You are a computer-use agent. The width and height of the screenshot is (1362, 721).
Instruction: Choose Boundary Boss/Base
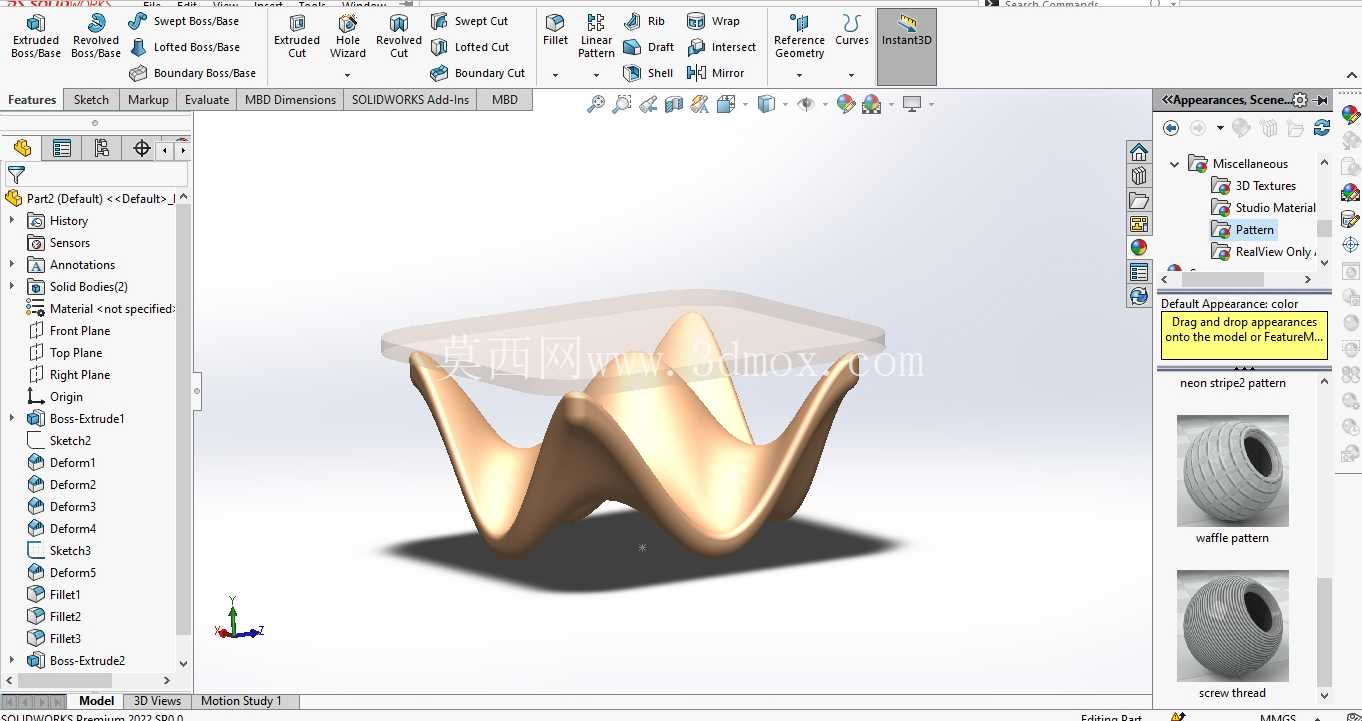193,73
